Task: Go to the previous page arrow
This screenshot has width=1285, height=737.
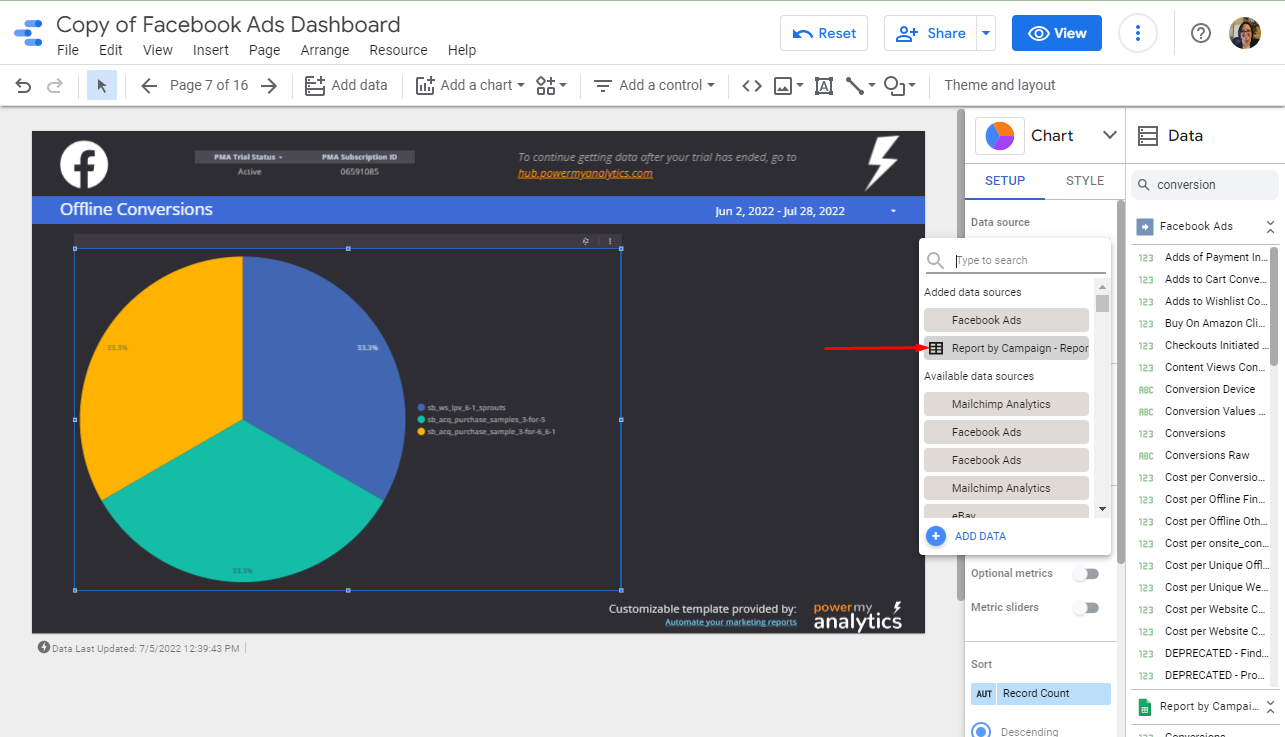Action: [149, 86]
